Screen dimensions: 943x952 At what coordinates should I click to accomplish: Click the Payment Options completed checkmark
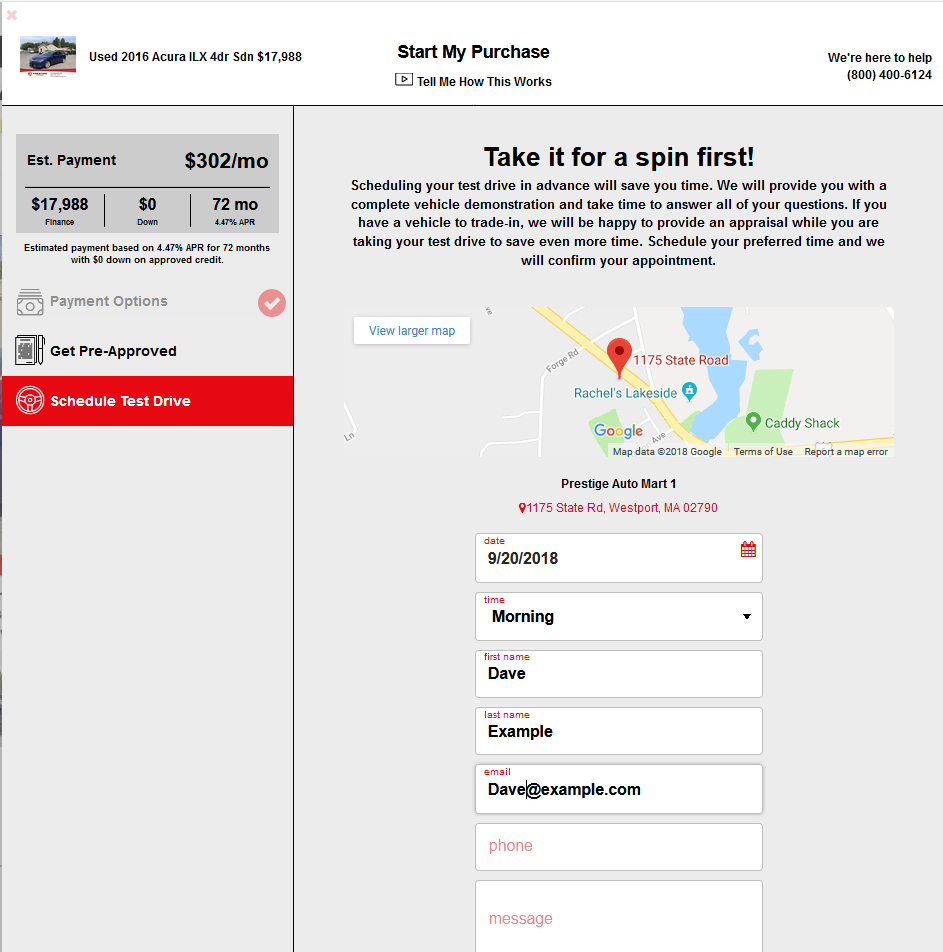click(271, 303)
